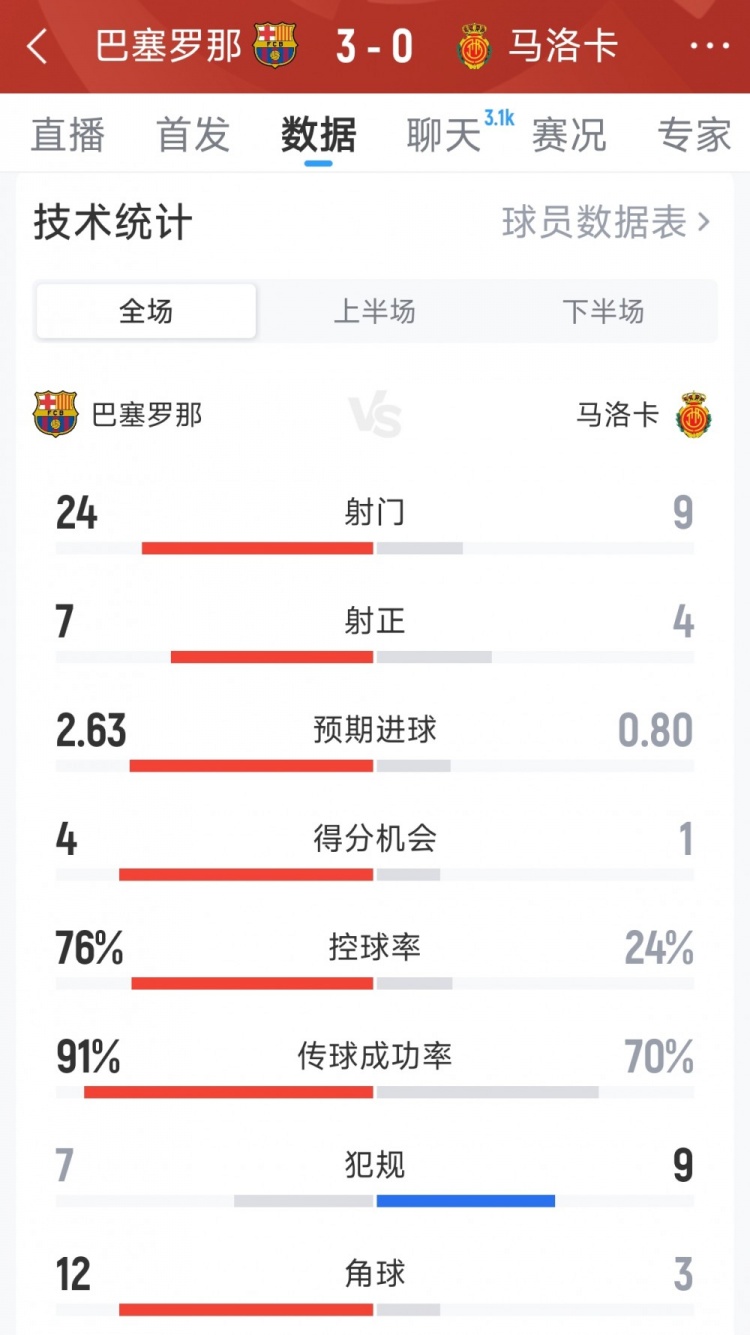Open the 赛况 match events tab
Screen dimensions: 750x1335
click(569, 135)
